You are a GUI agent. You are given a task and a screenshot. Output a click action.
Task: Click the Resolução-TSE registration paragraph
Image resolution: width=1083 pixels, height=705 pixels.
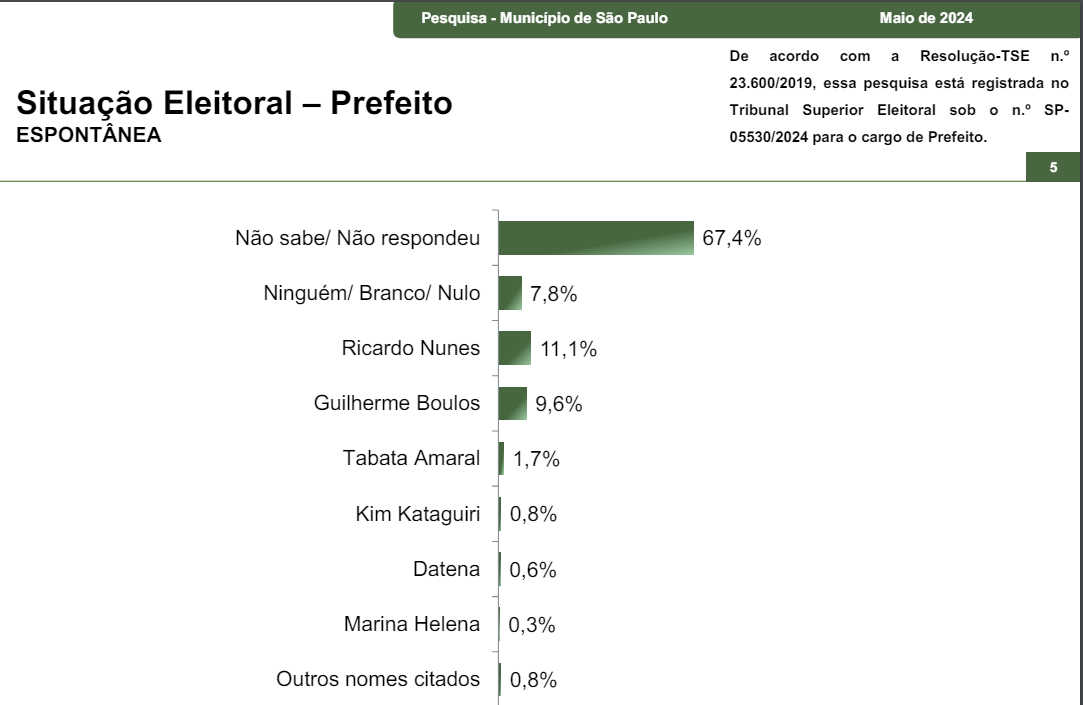pyautogui.click(x=899, y=96)
